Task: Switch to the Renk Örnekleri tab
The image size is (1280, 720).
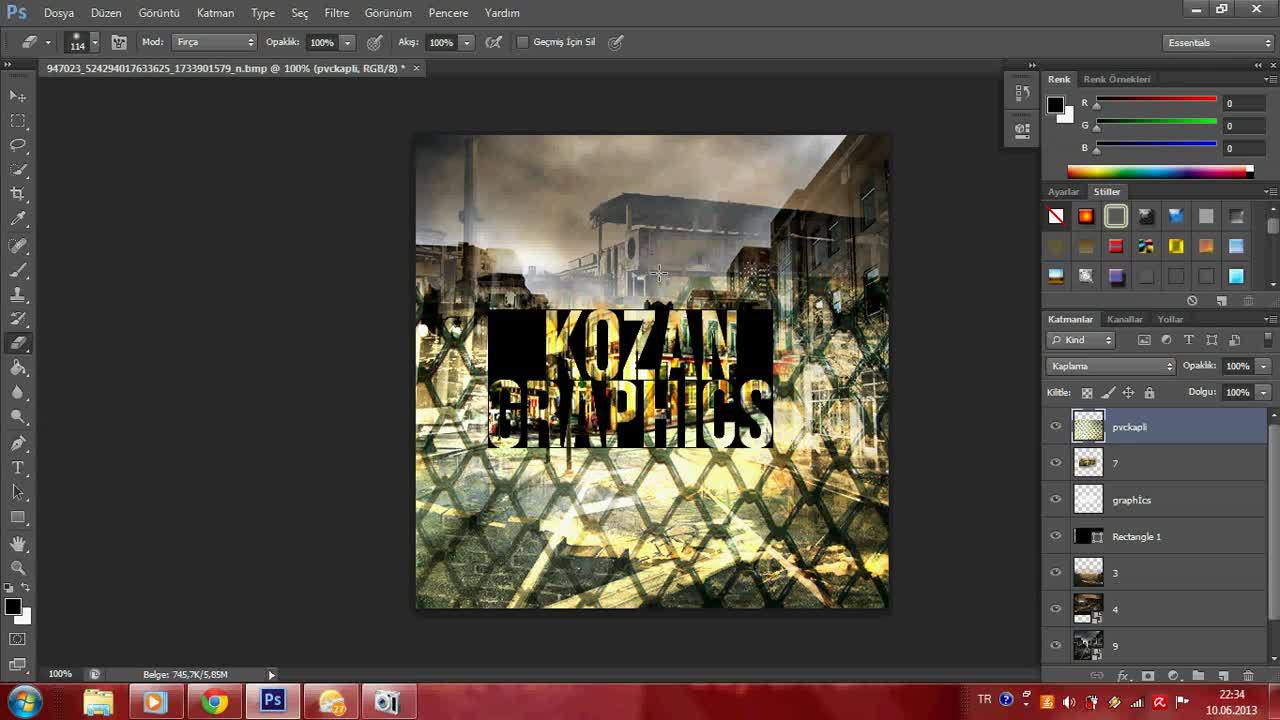Action: point(1117,79)
